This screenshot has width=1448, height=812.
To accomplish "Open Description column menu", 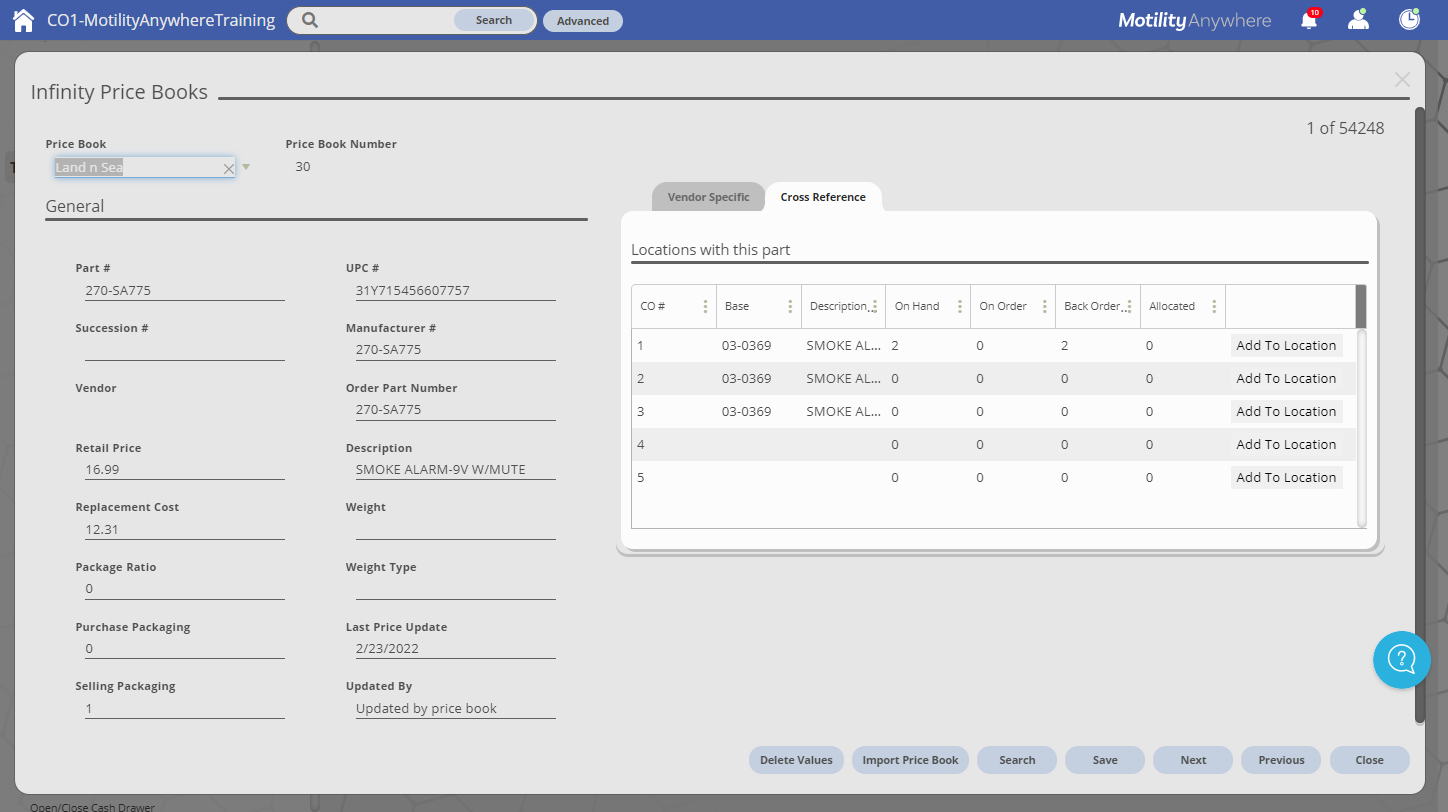I will tap(875, 307).
